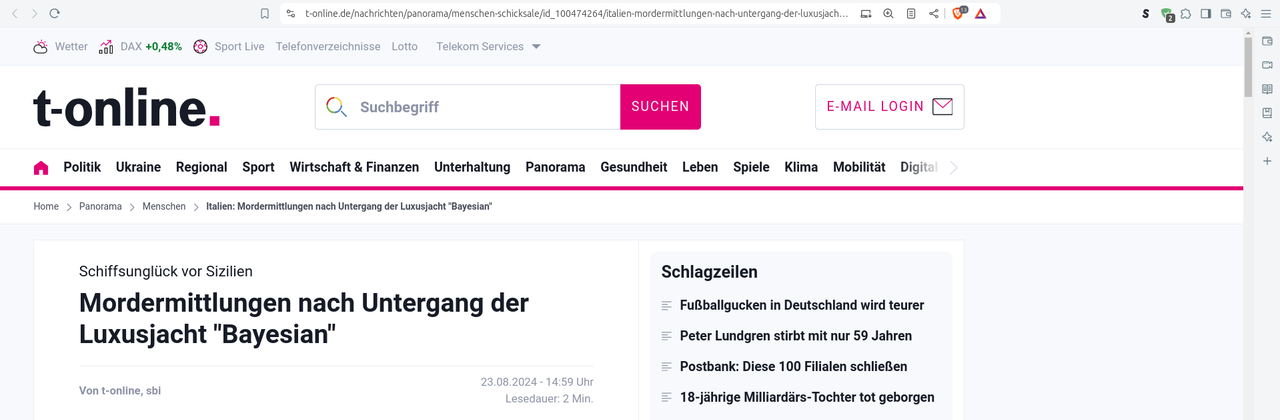This screenshot has width=1280, height=420.
Task: Open reading list book icon in sidebar
Action: coord(1267,89)
